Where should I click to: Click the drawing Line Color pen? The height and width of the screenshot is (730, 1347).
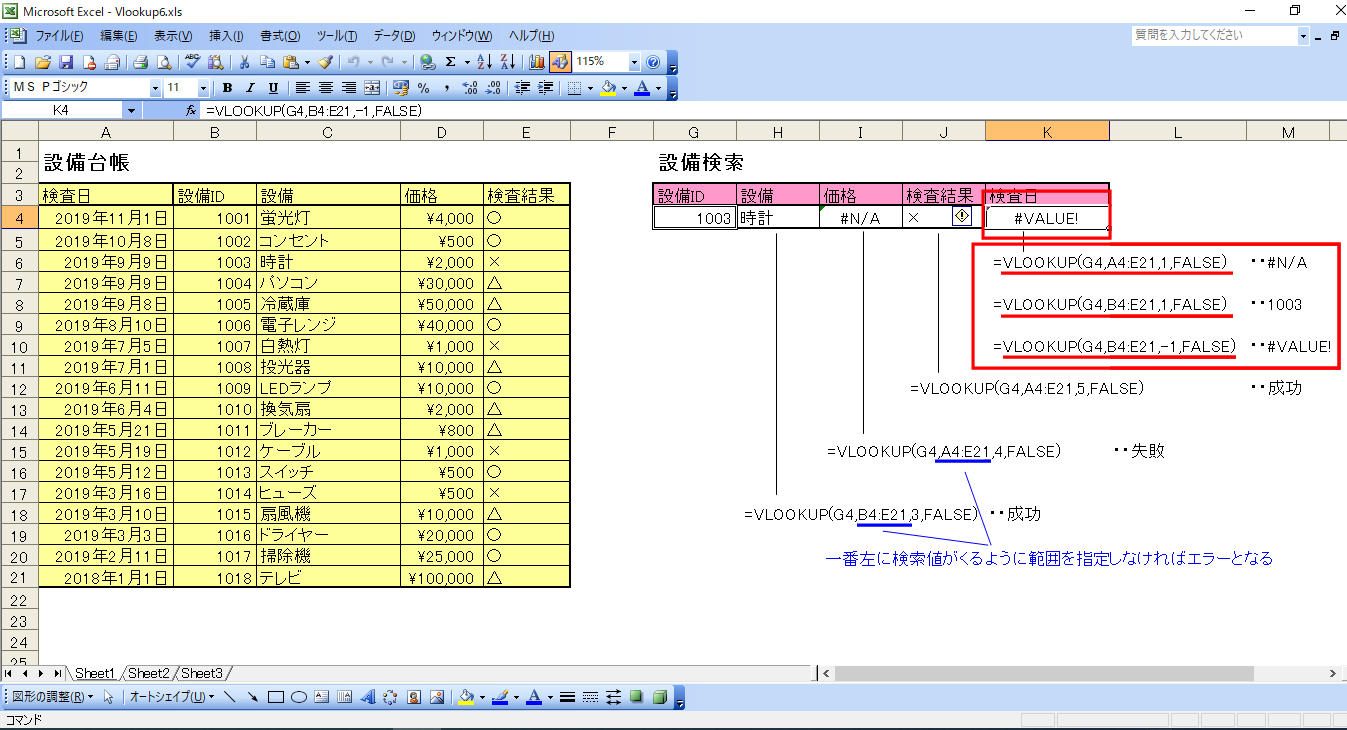[x=500, y=697]
